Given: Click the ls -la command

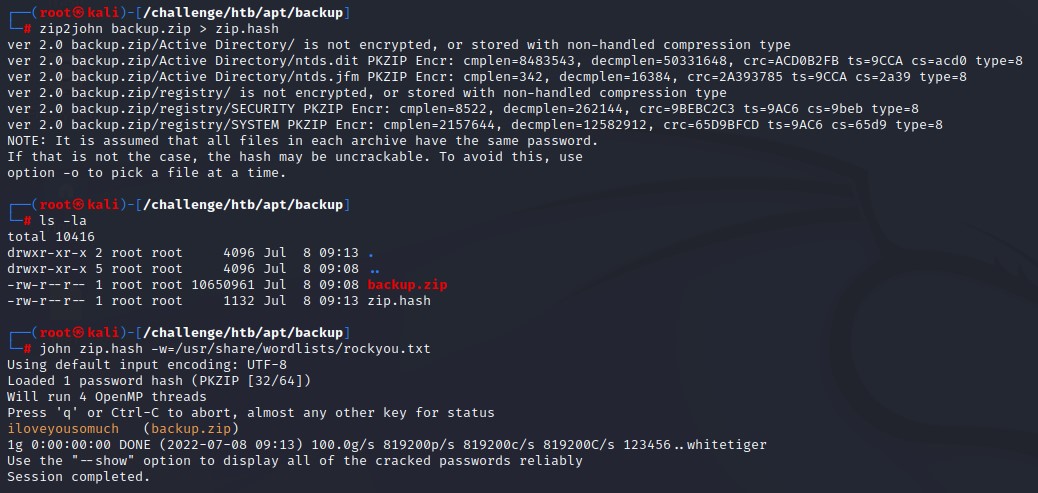Looking at the screenshot, I should coord(63,220).
